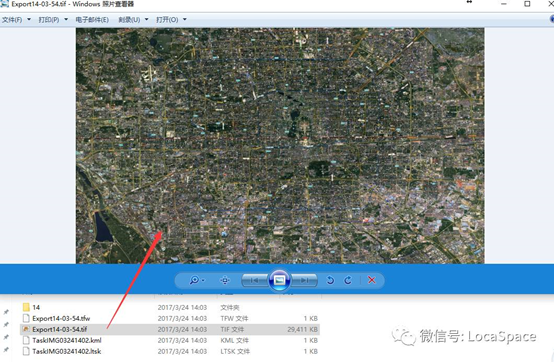Click the actual size fit button

pos(225,280)
